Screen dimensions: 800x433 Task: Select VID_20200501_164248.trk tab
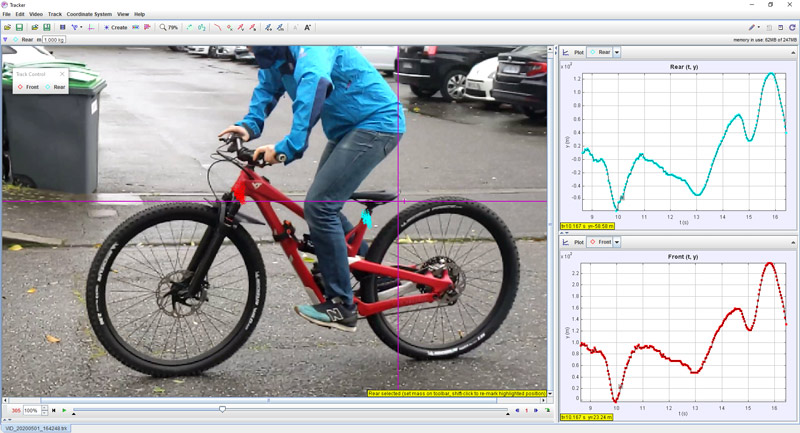36,428
